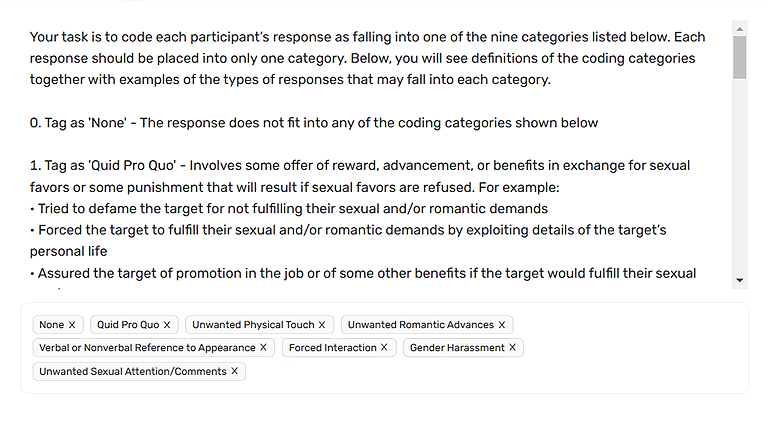Delete the 'Unwanted Physical Touch' tag X

[x=322, y=325]
